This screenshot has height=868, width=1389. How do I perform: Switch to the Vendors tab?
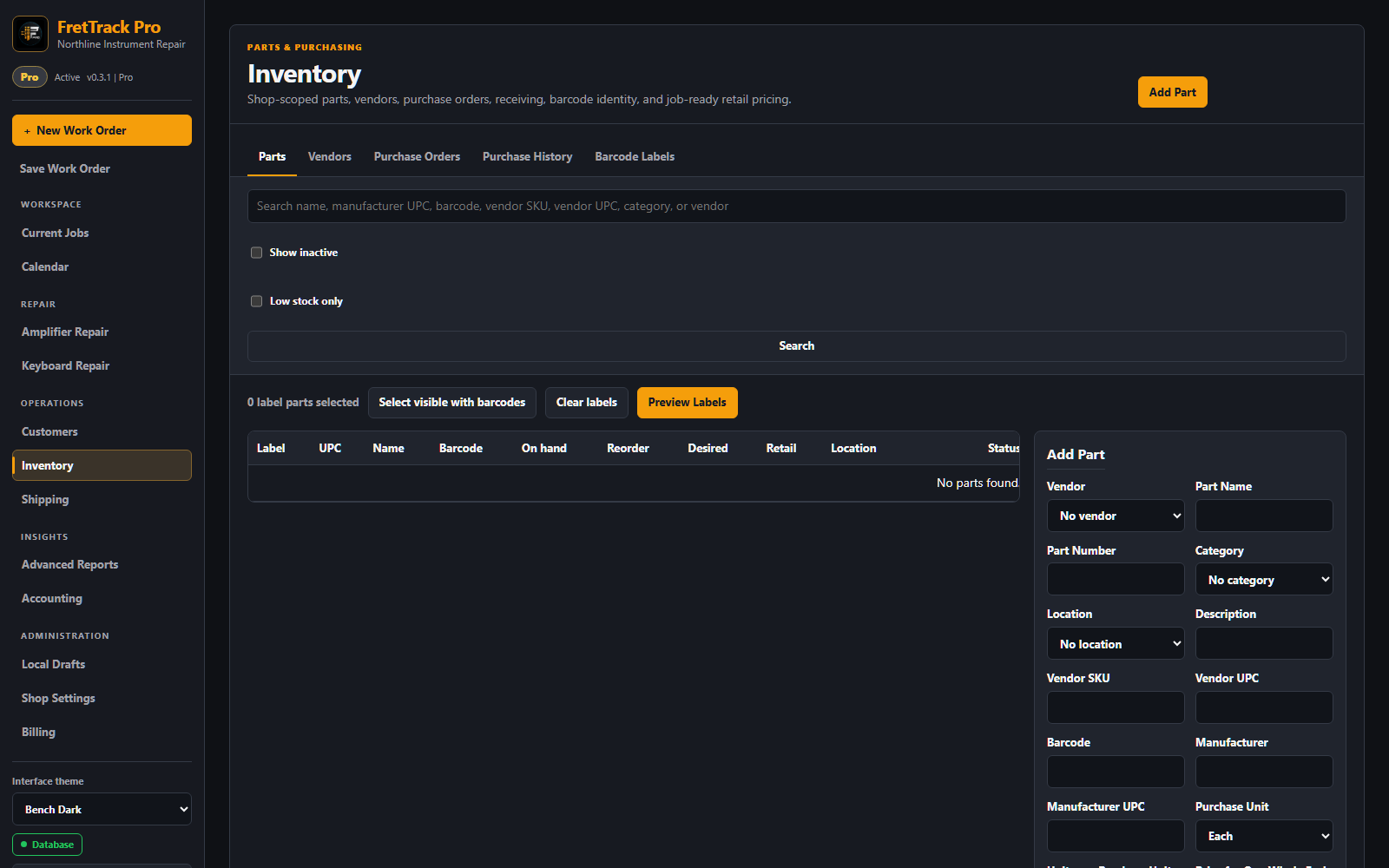(330, 157)
